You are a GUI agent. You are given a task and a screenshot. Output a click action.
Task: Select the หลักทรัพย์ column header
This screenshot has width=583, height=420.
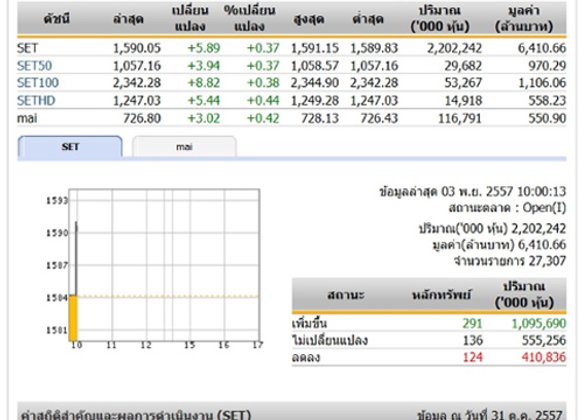click(441, 295)
